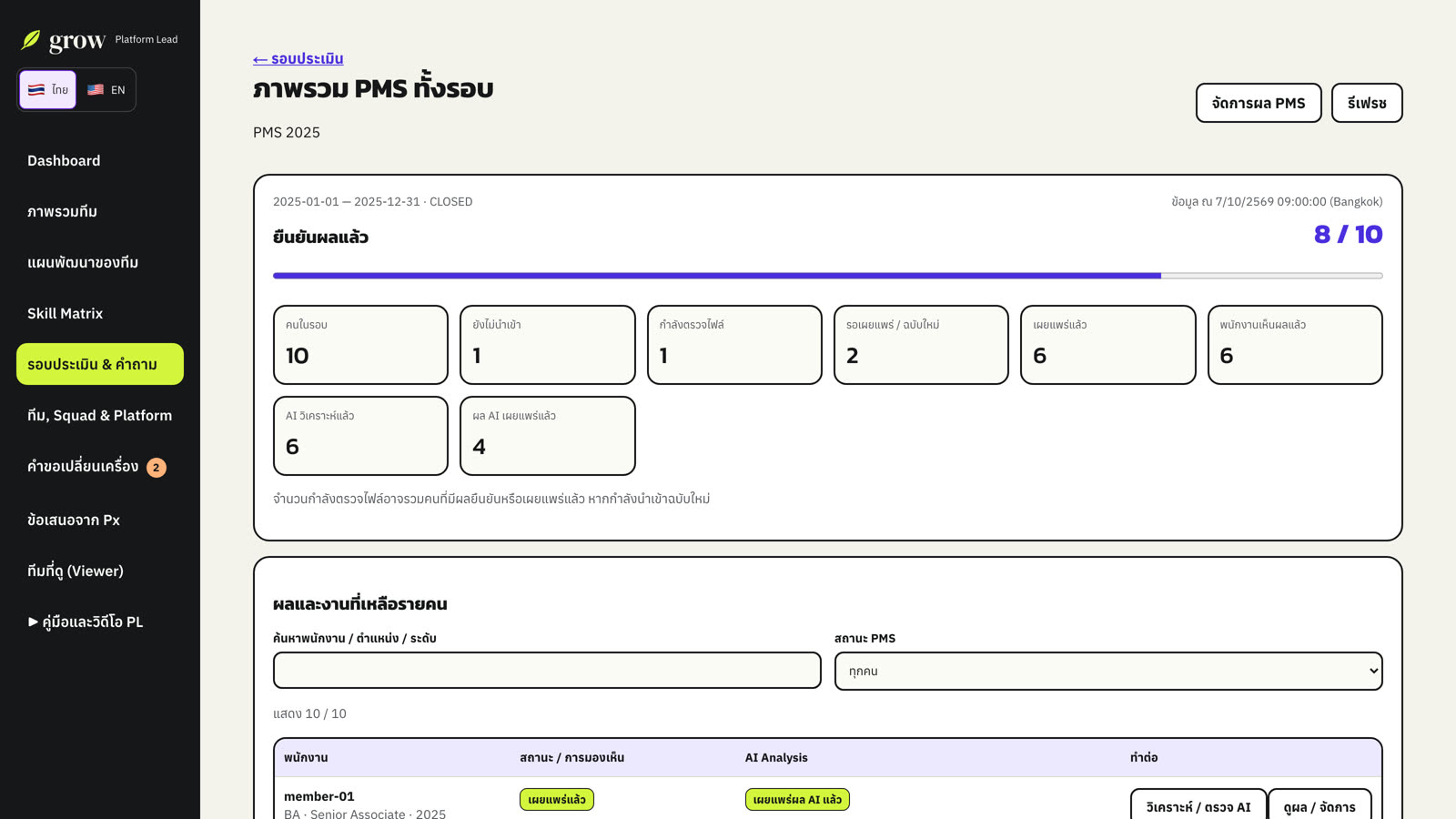
Task: Focus the employee search input field
Action: pyautogui.click(x=547, y=671)
